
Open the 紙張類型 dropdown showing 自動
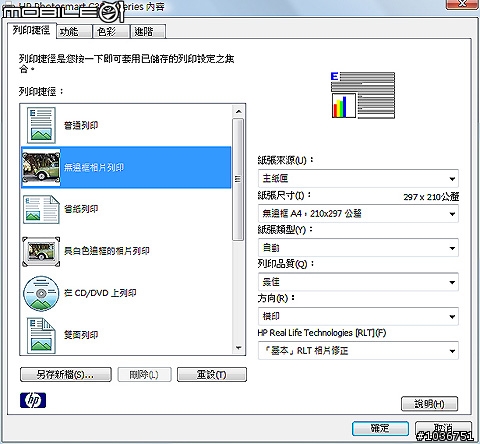tap(358, 248)
